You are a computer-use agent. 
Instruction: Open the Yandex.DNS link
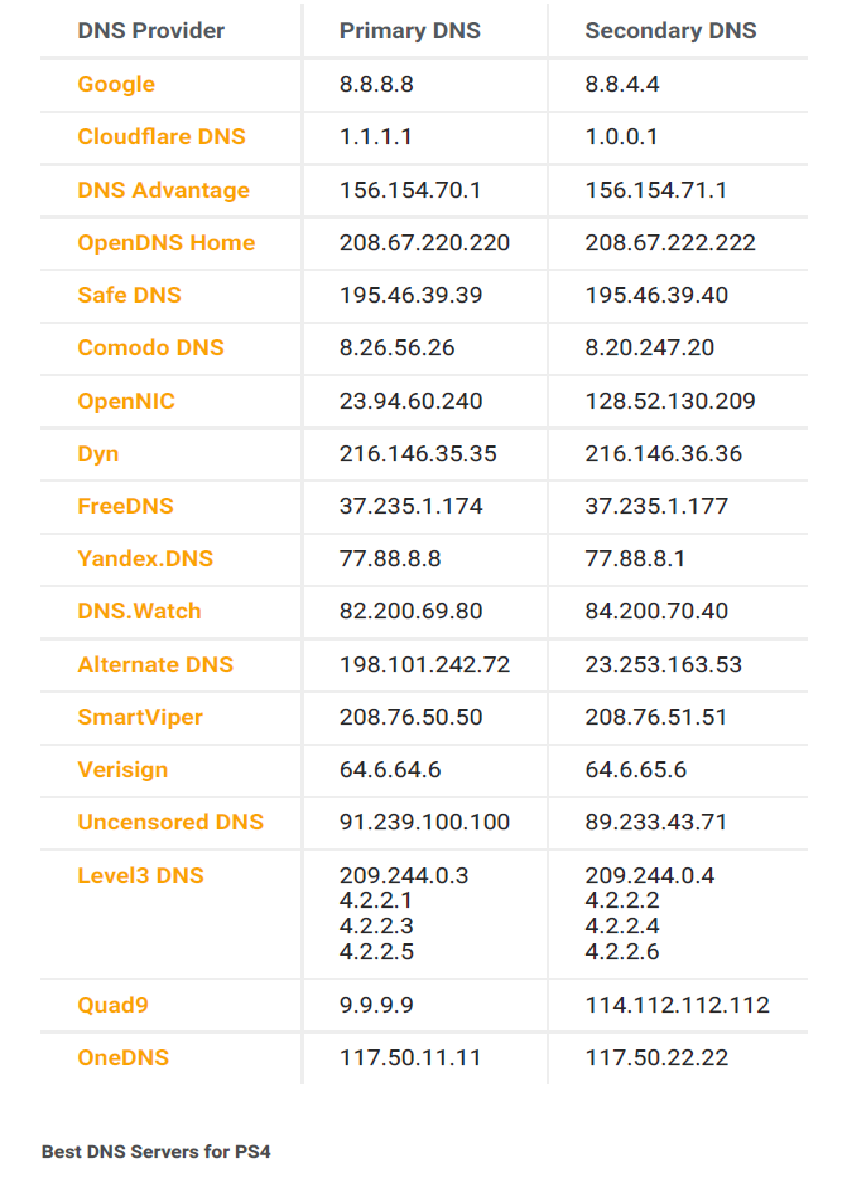click(145, 558)
